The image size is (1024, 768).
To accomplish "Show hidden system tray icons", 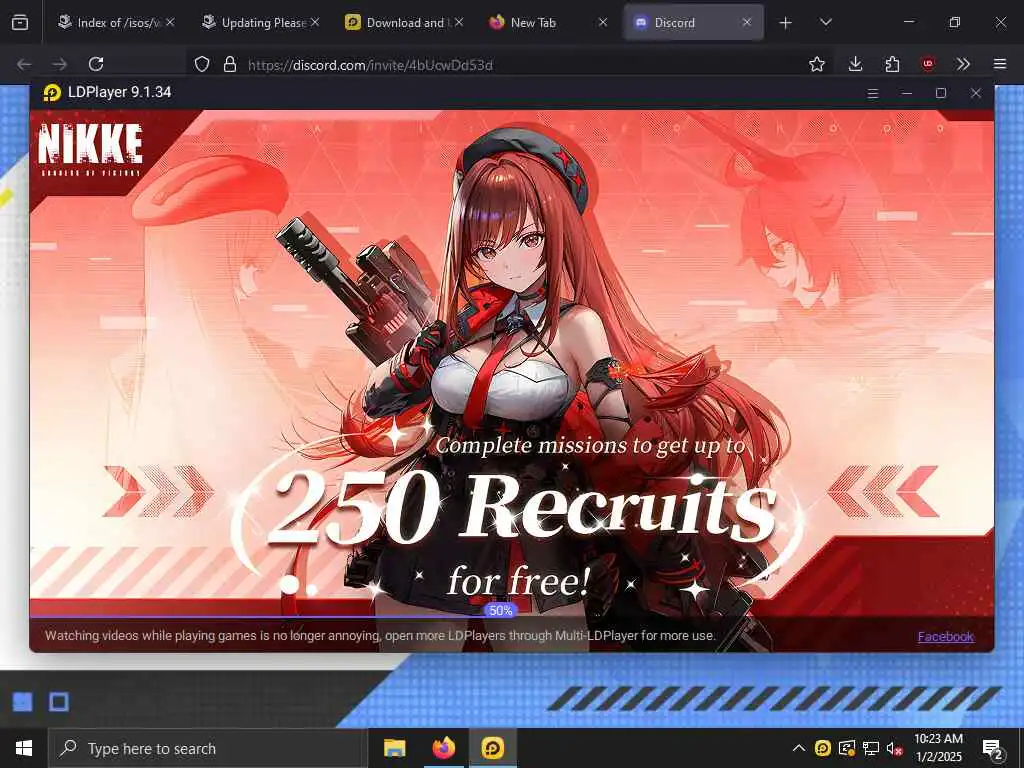I will (799, 748).
